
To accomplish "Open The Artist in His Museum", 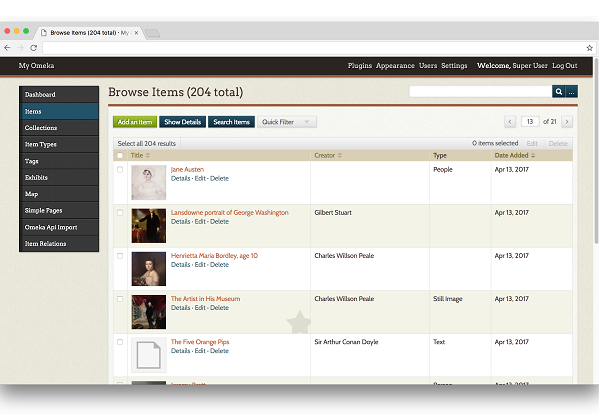I will 205,299.
